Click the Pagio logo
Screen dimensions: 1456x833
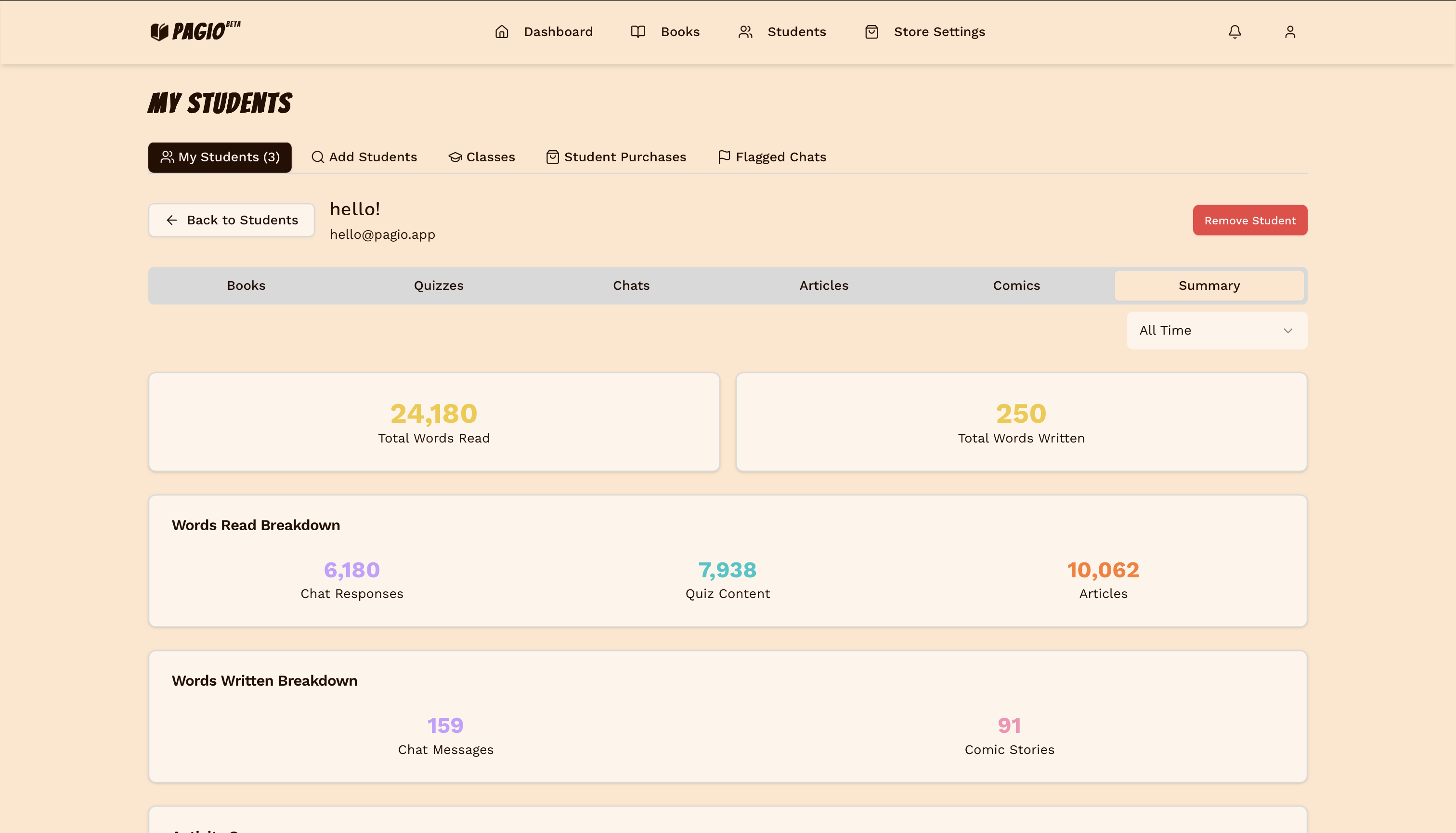pos(195,31)
